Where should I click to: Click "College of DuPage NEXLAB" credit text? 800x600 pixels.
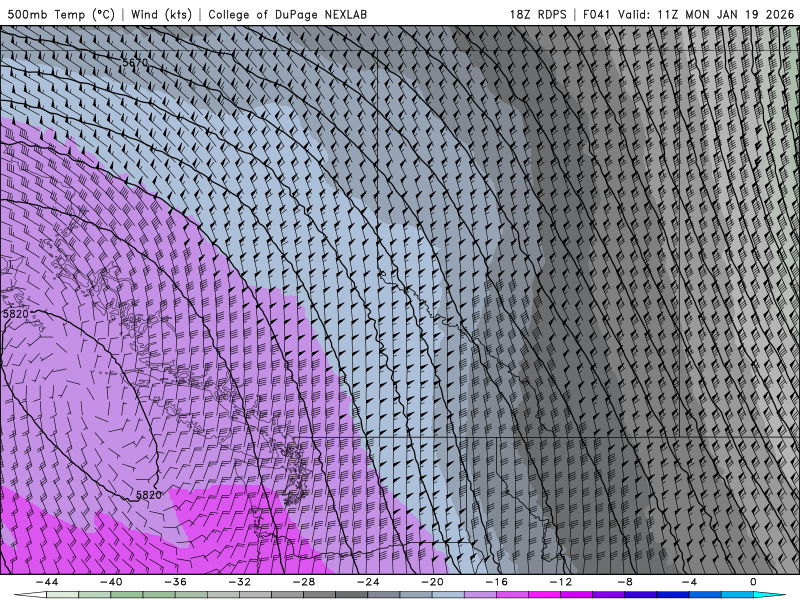point(287,14)
